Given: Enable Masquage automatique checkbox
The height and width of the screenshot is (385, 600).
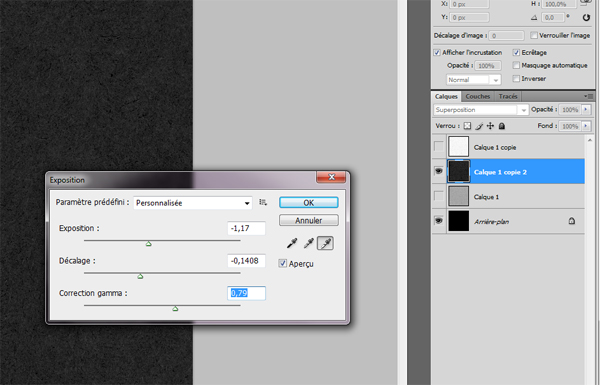Looking at the screenshot, I should pyautogui.click(x=516, y=65).
